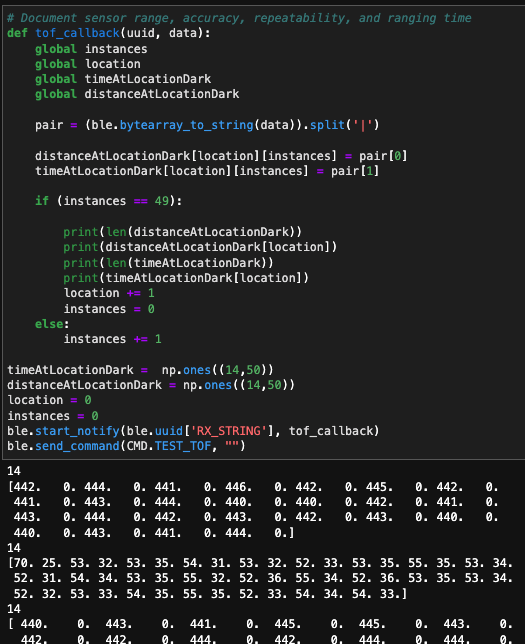The width and height of the screenshot is (525, 644).
Task: Click the split('|') call
Action: (344, 125)
